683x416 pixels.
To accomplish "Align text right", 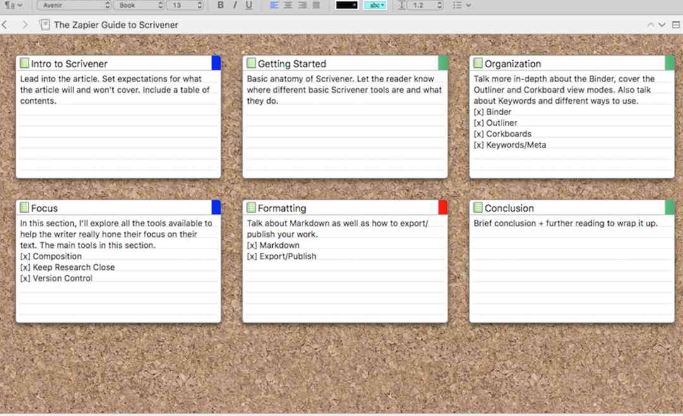I will [302, 5].
